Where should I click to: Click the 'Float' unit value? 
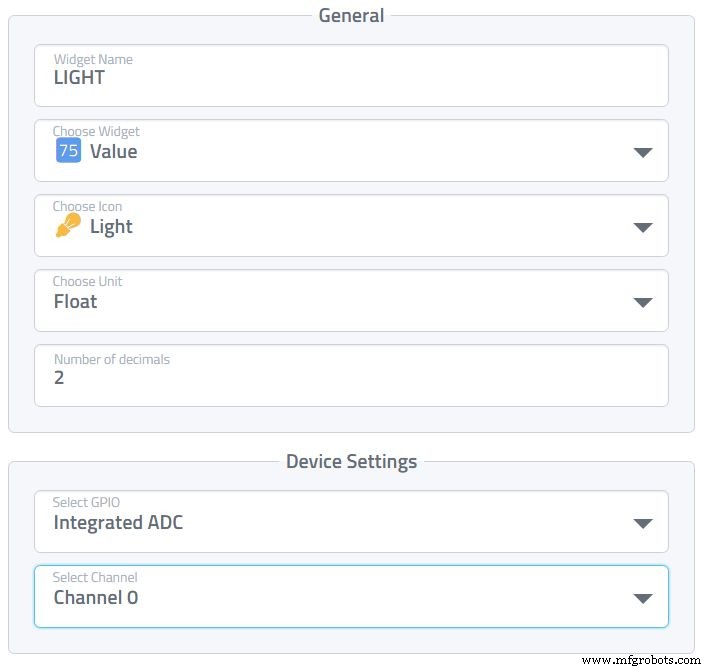[x=76, y=302]
